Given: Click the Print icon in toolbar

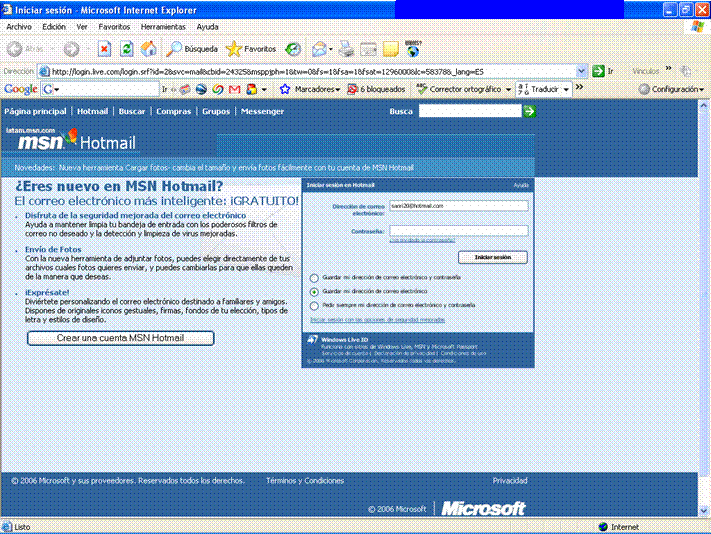Looking at the screenshot, I should point(346,48).
